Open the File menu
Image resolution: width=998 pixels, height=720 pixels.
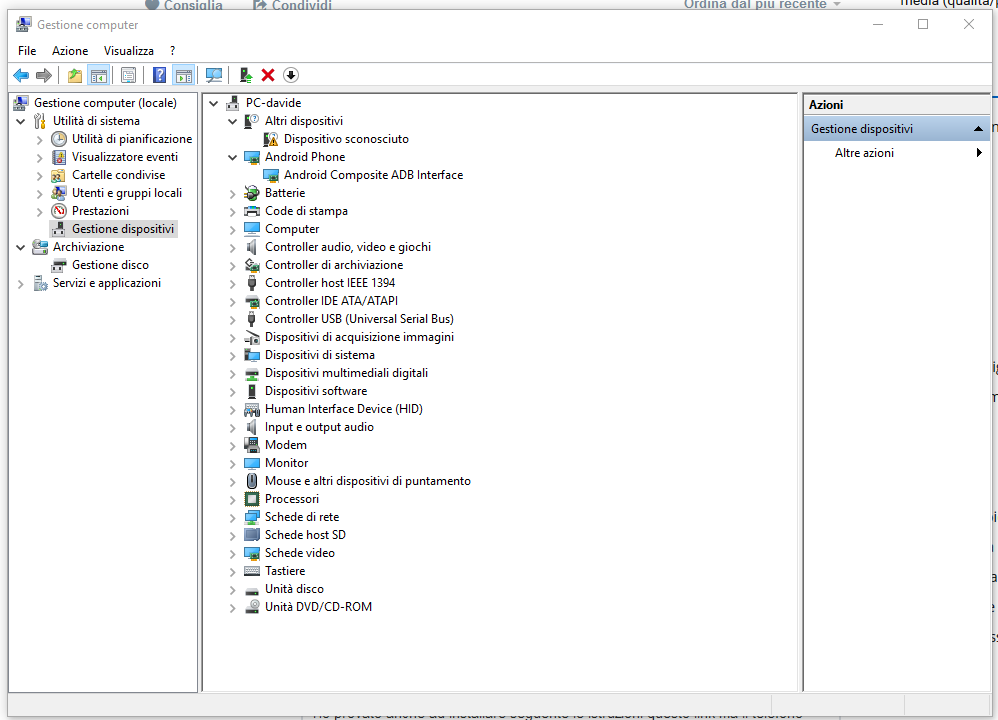27,51
